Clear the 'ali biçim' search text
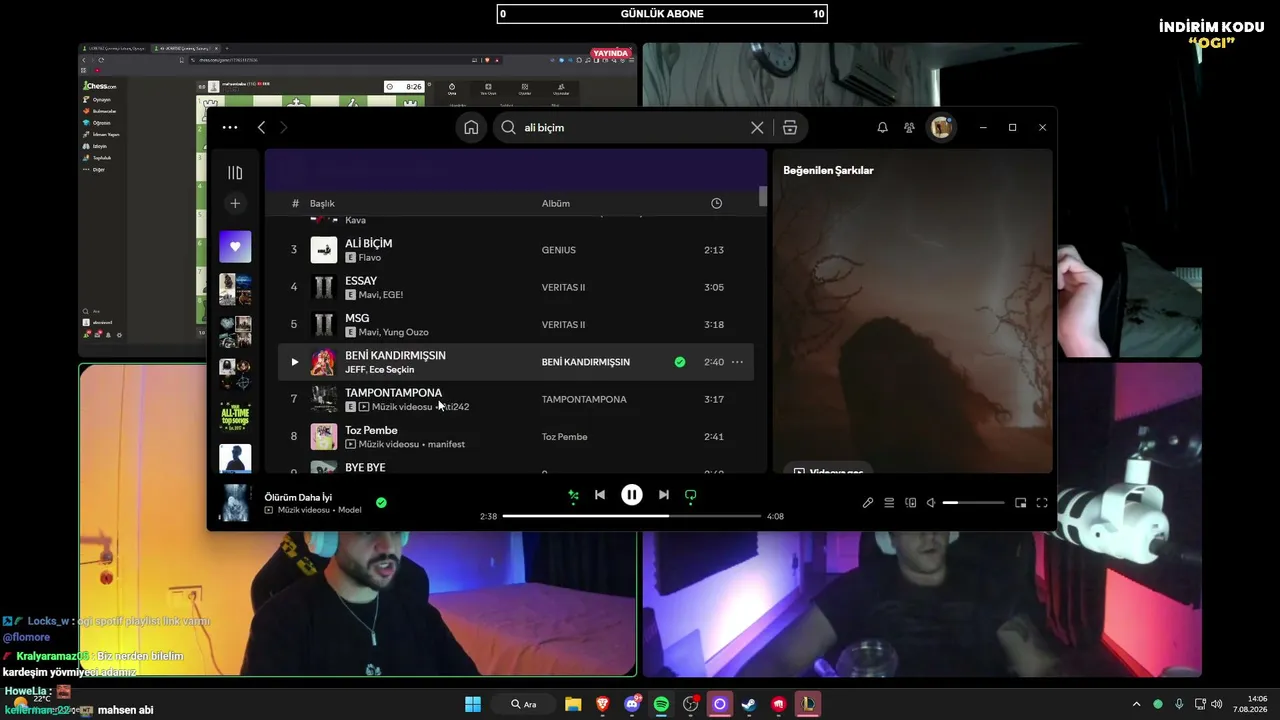 pos(757,127)
